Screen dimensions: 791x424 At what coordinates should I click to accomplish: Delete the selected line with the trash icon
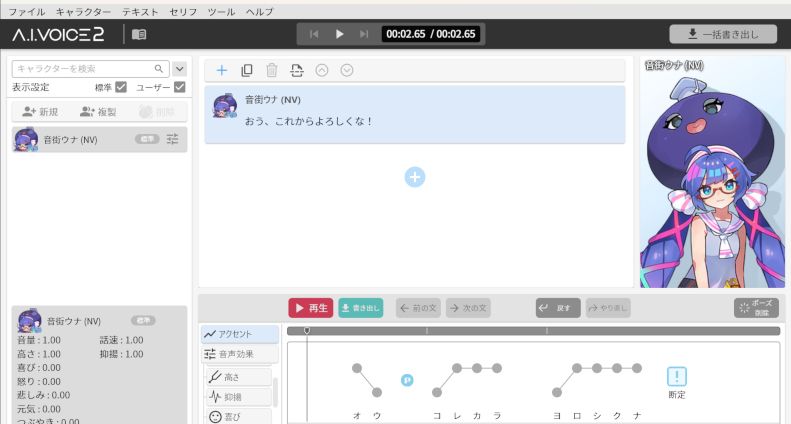[x=271, y=70]
